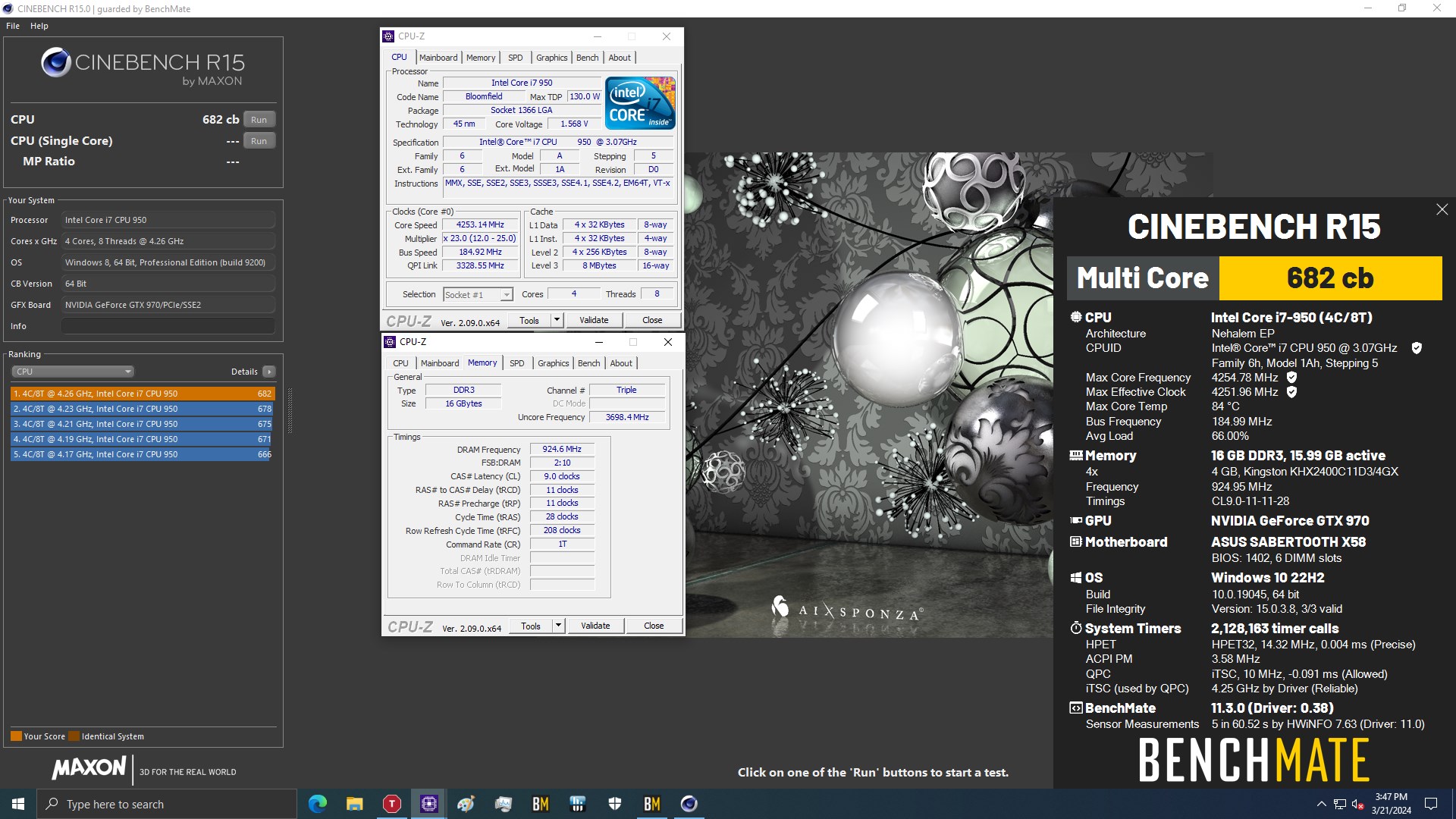Image resolution: width=1456 pixels, height=819 pixels.
Task: Open the Help menu in Cinebench
Action: [39, 26]
